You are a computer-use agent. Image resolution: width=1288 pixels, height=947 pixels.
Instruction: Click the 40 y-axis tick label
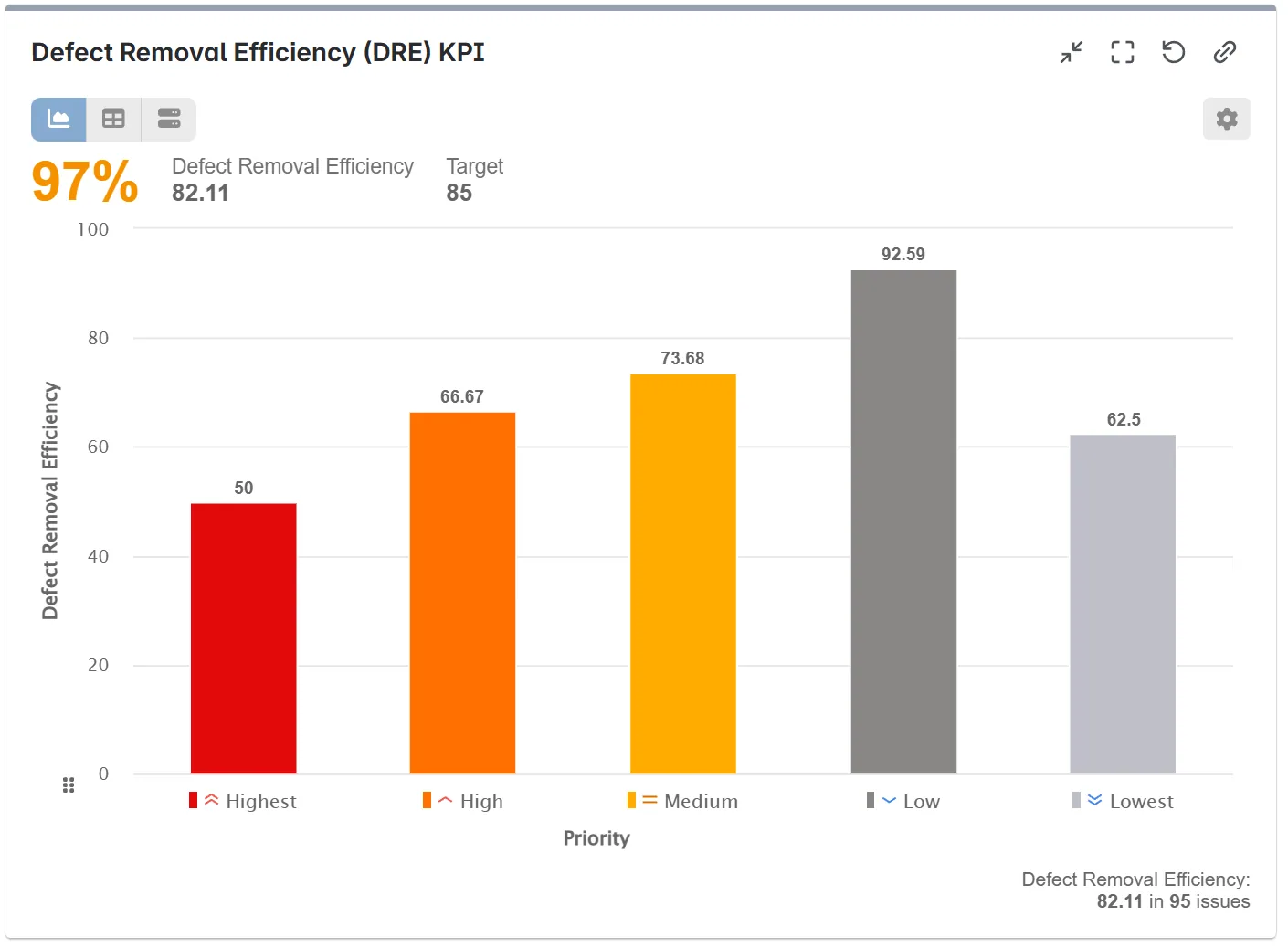coord(99,556)
